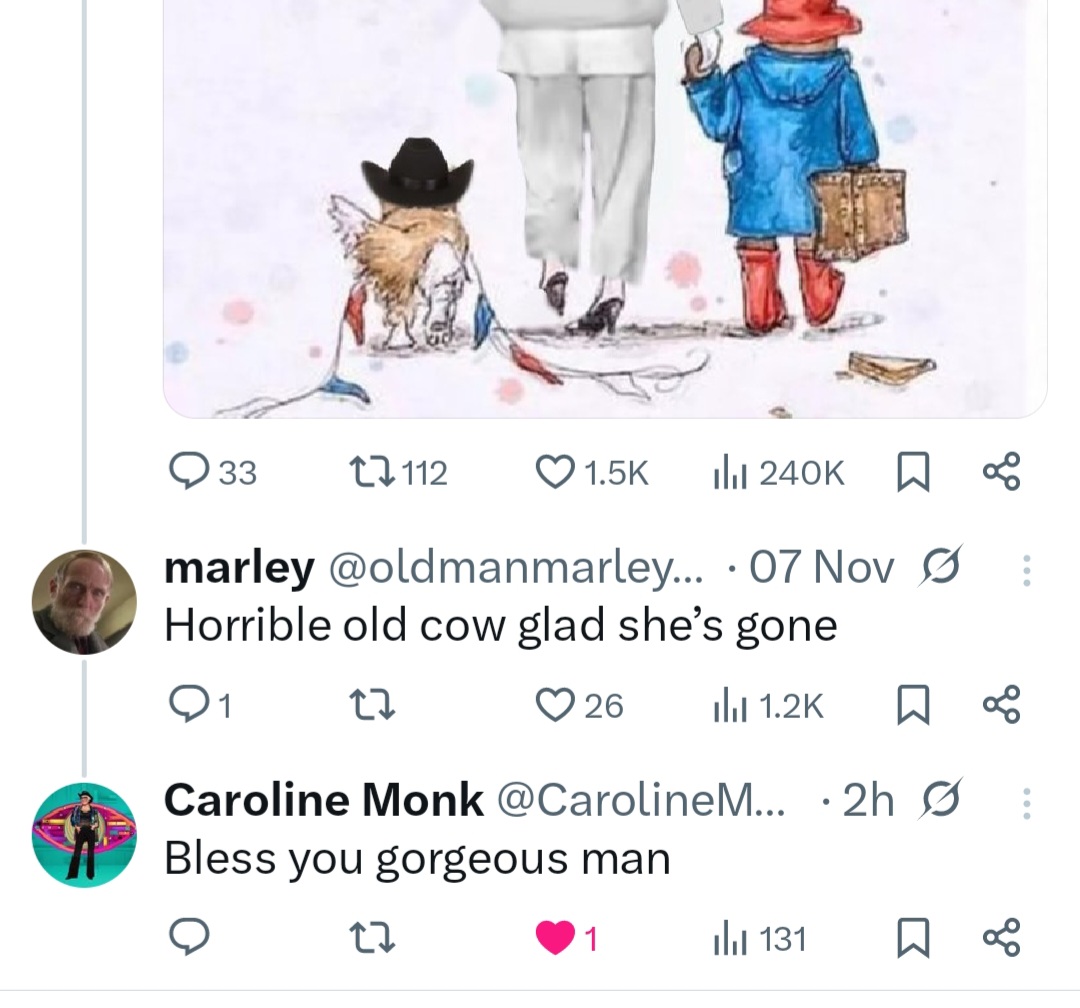This screenshot has height=1008, width=1080.
Task: Reply to marley's comment
Action: click(186, 706)
